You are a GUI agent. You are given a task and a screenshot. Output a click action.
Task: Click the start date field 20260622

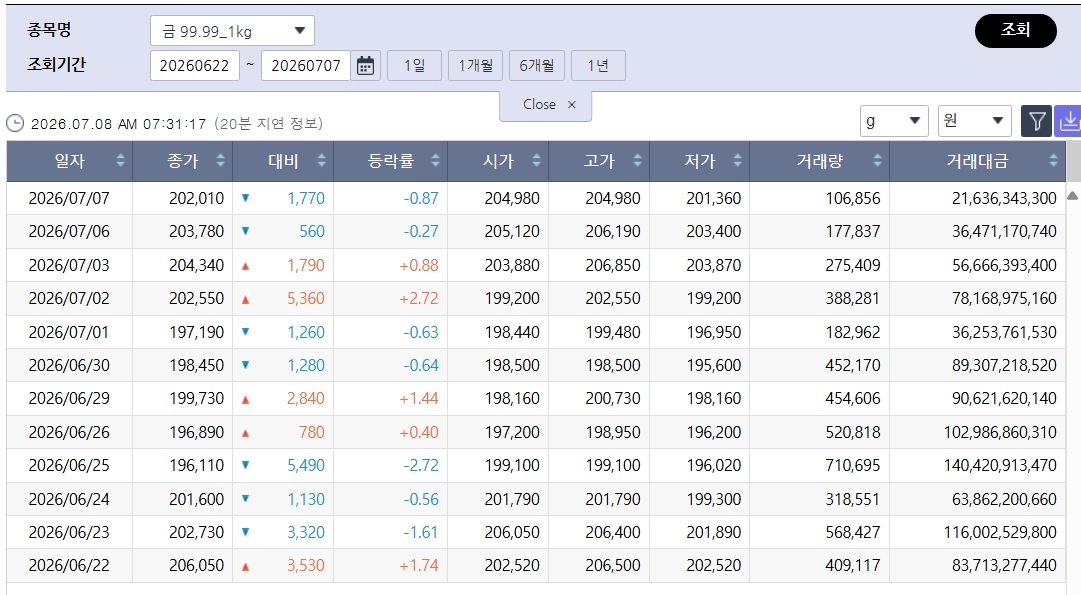point(194,65)
